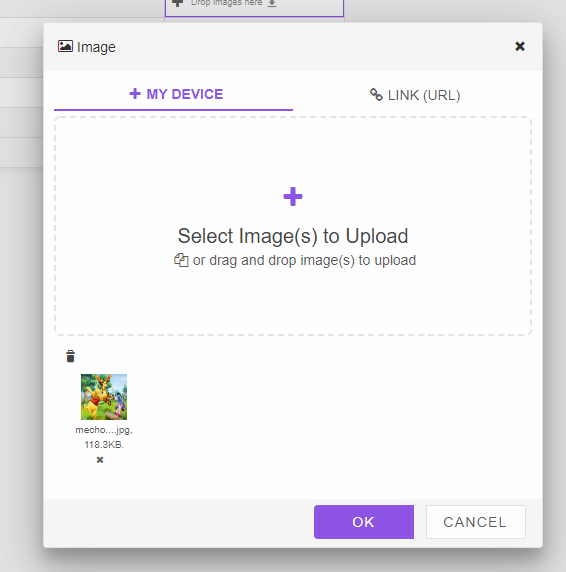Click the plus icon beside MY DEVICE
566x572 pixels.
(x=135, y=94)
